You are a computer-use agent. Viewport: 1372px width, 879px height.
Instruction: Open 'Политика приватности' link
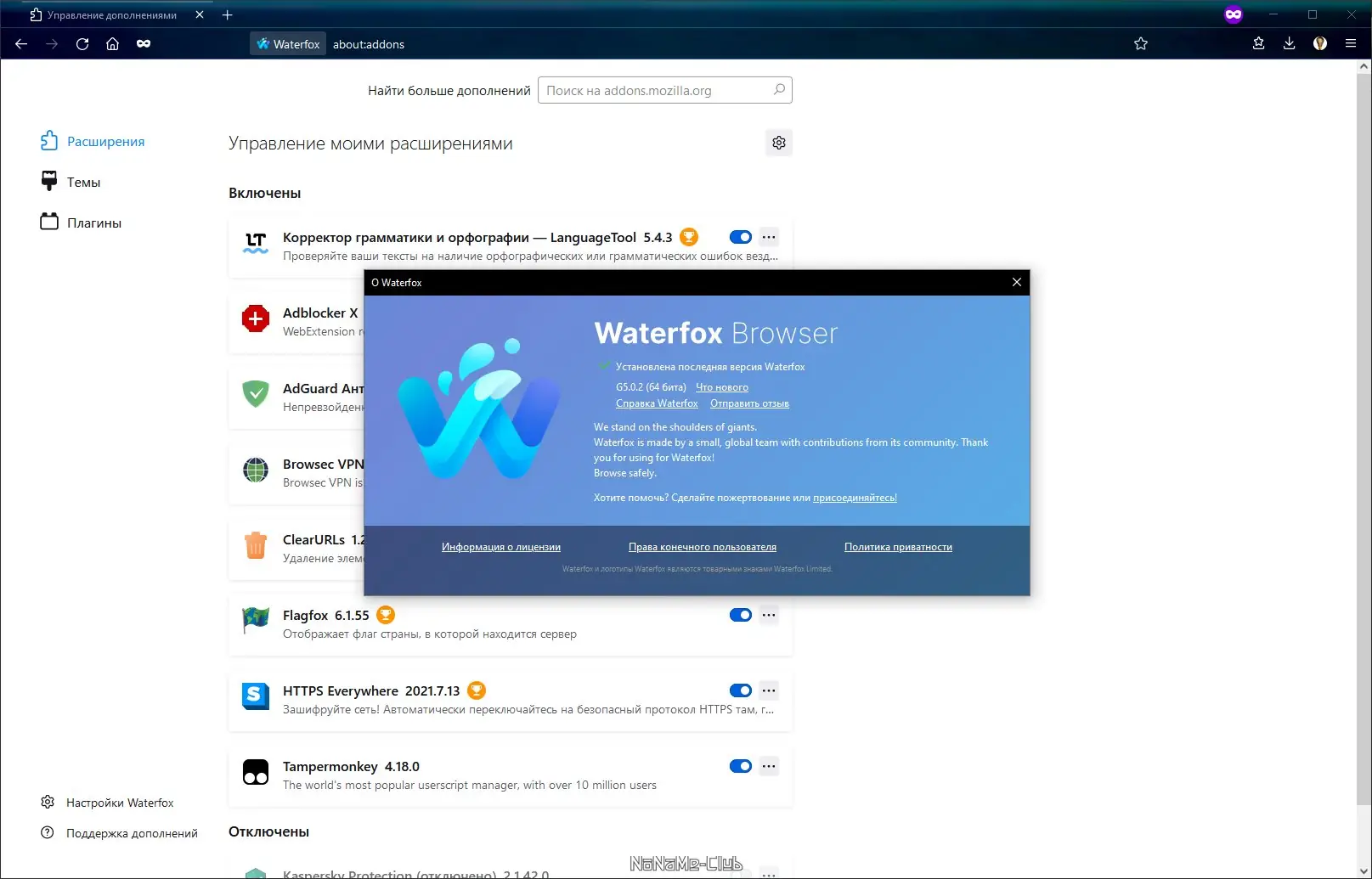(898, 547)
